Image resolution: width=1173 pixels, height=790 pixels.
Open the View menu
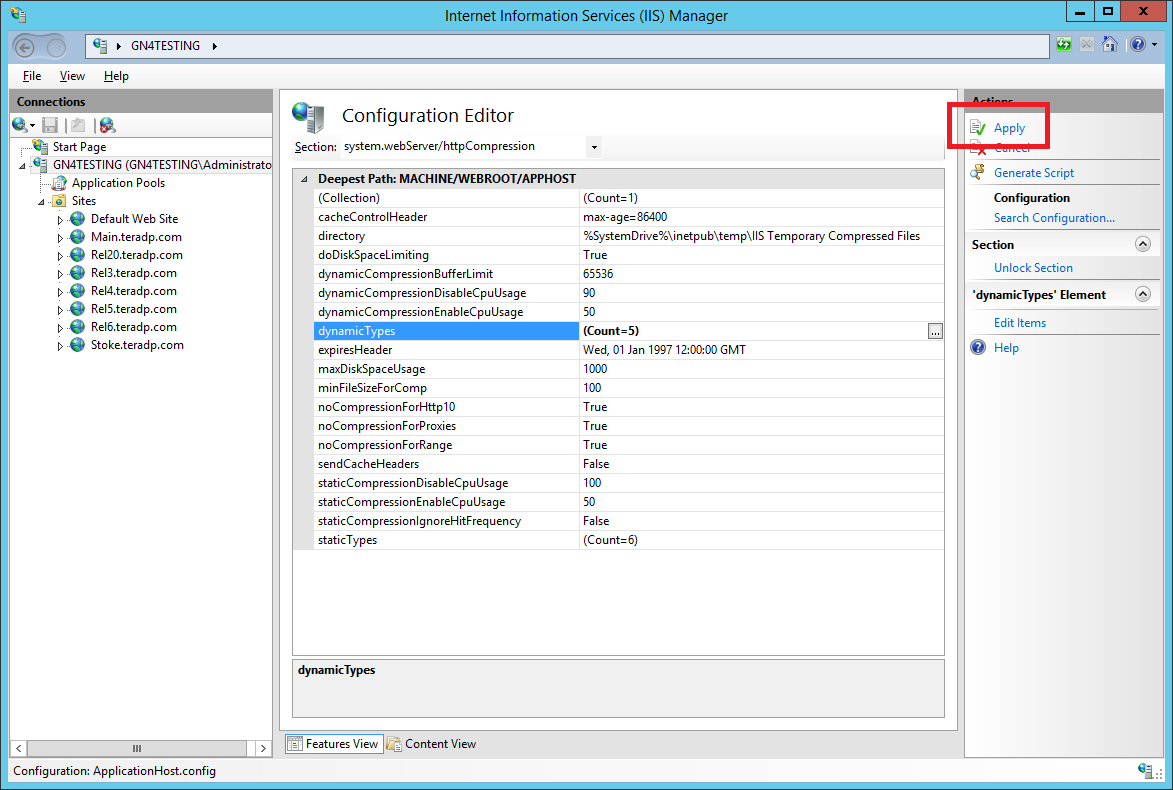[72, 76]
